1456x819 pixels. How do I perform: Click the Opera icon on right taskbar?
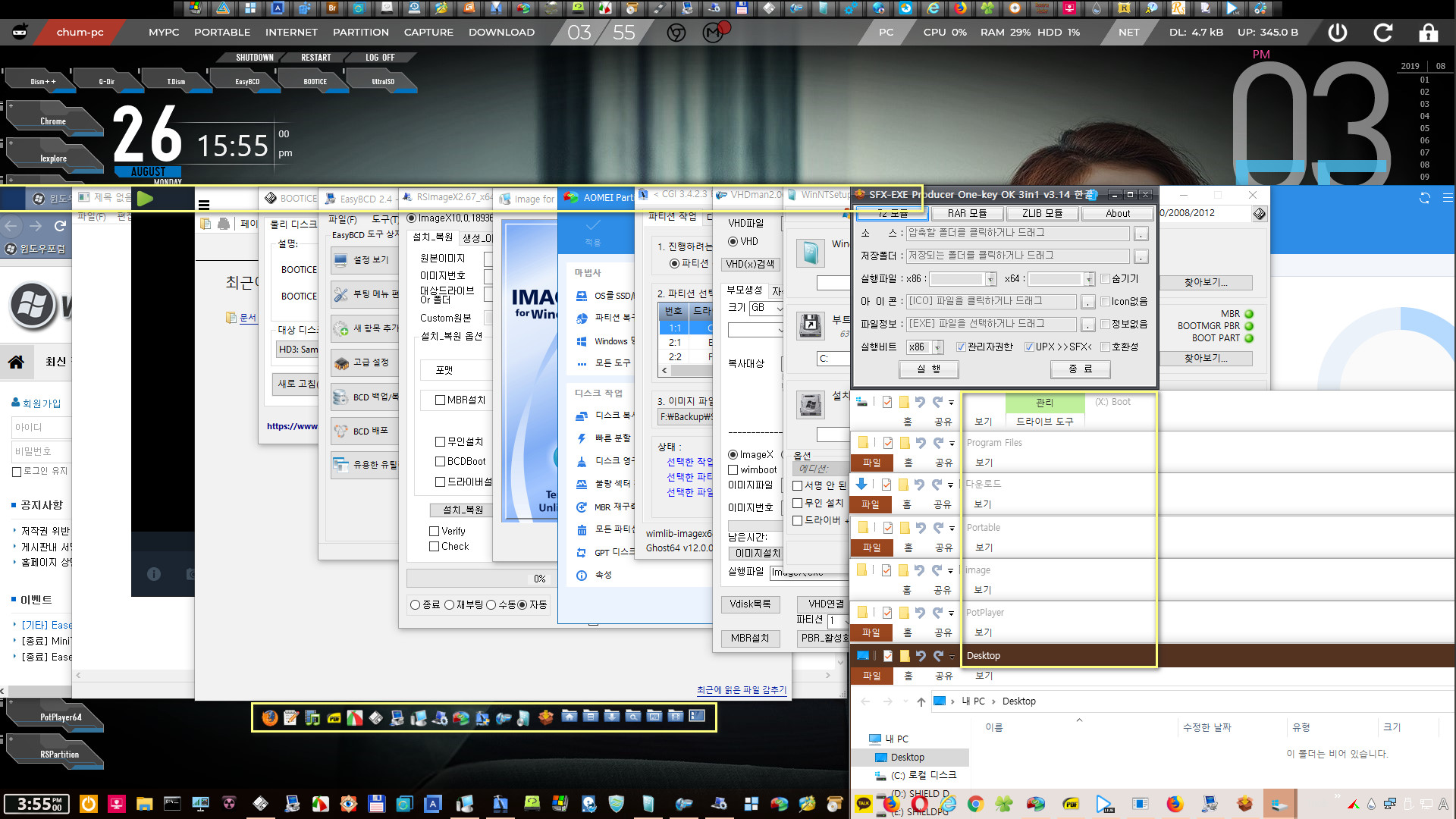pos(920,803)
